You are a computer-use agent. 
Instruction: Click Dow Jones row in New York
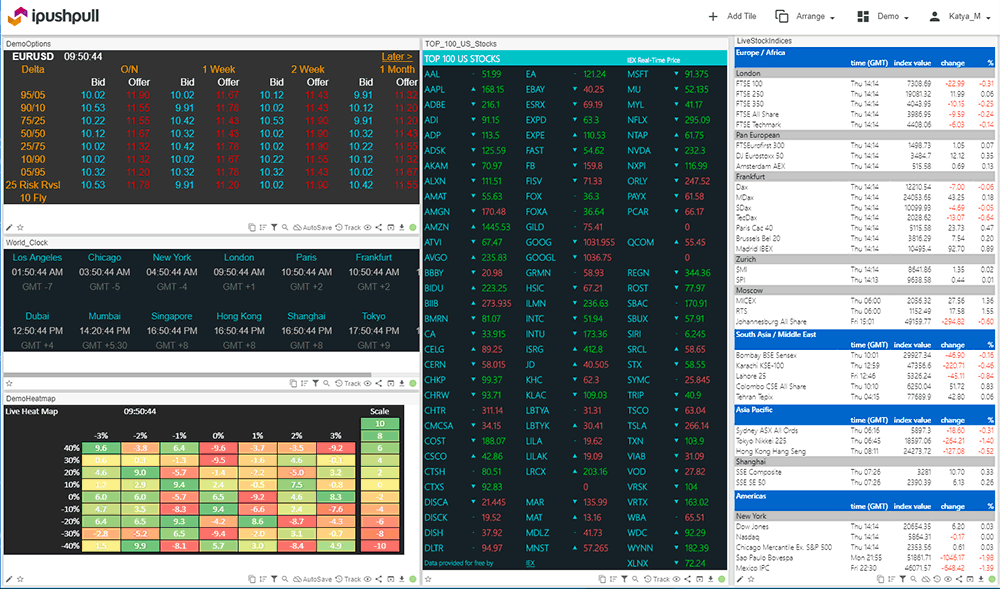(x=865, y=527)
